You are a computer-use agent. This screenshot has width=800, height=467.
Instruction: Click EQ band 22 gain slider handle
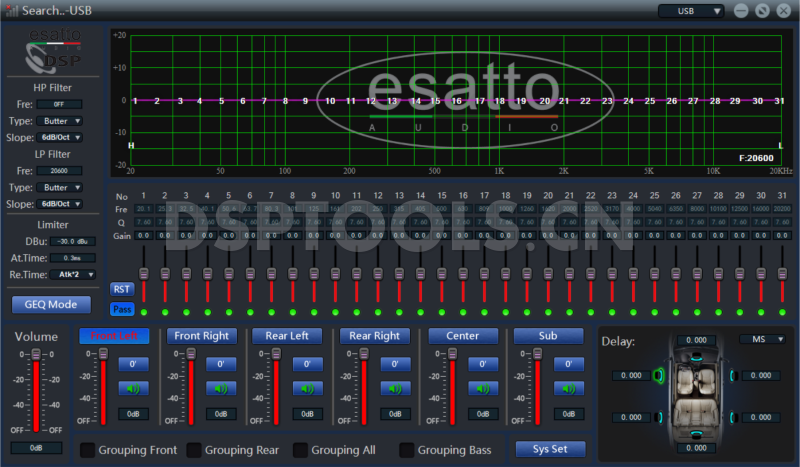(590, 274)
